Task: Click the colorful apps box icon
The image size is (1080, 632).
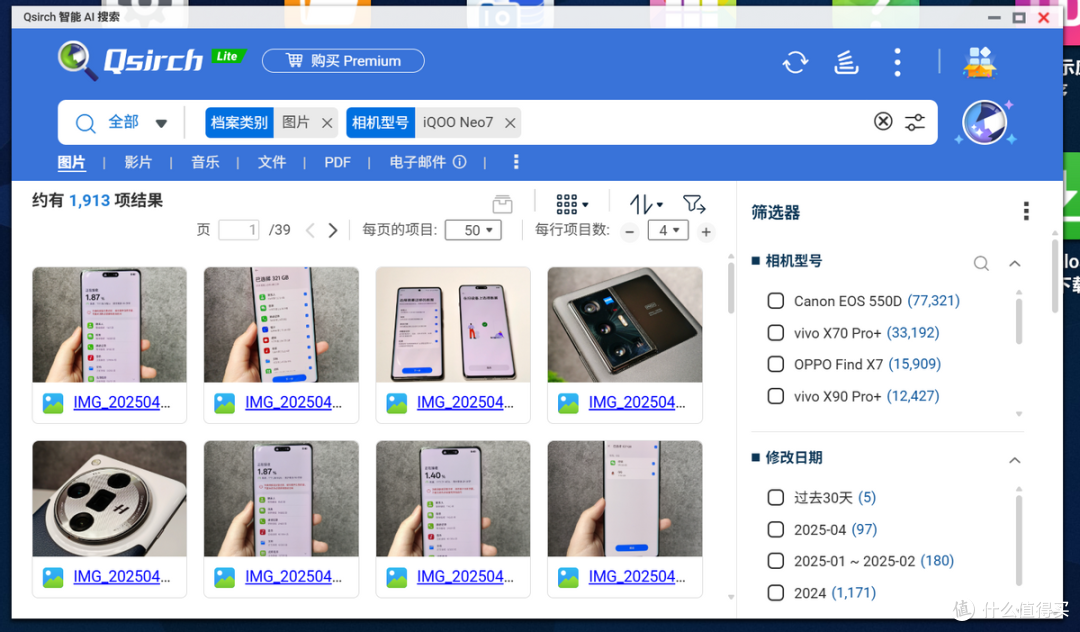Action: pos(979,62)
